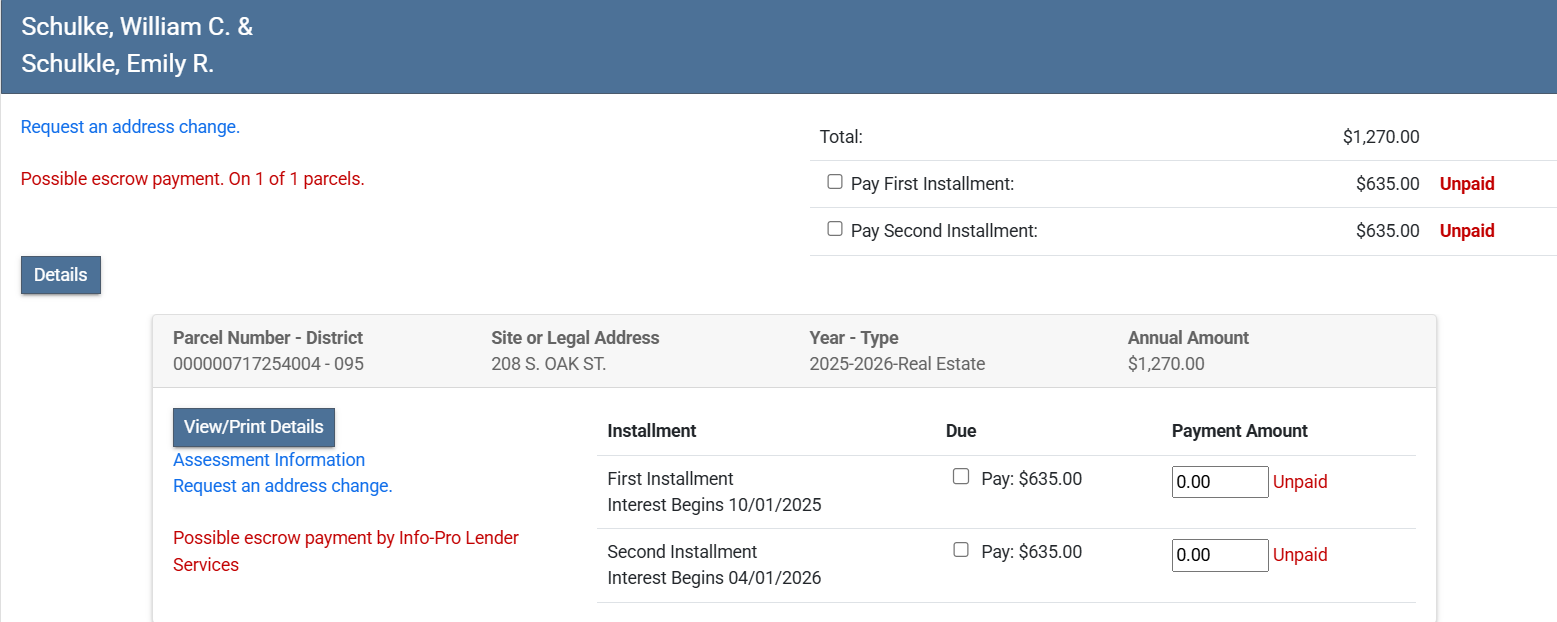Click the red 'On 1 of 1 parcels' notice
This screenshot has height=622, width=1557.
(193, 180)
